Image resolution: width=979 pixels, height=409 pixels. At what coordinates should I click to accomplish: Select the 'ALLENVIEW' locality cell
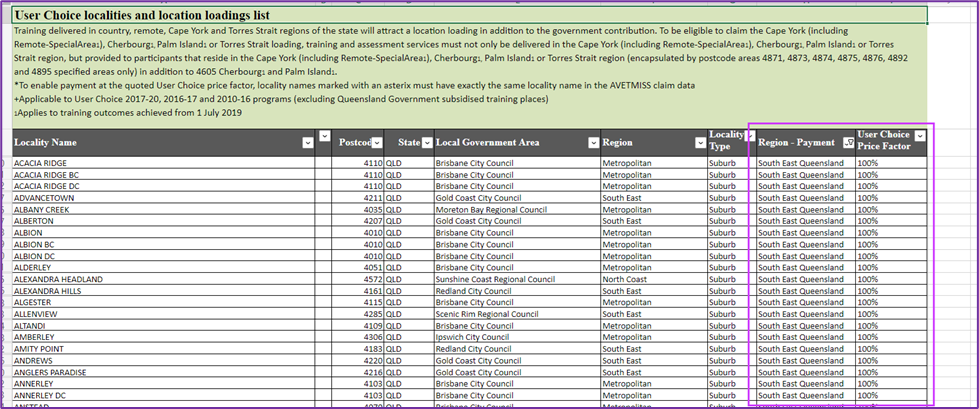tap(164, 314)
